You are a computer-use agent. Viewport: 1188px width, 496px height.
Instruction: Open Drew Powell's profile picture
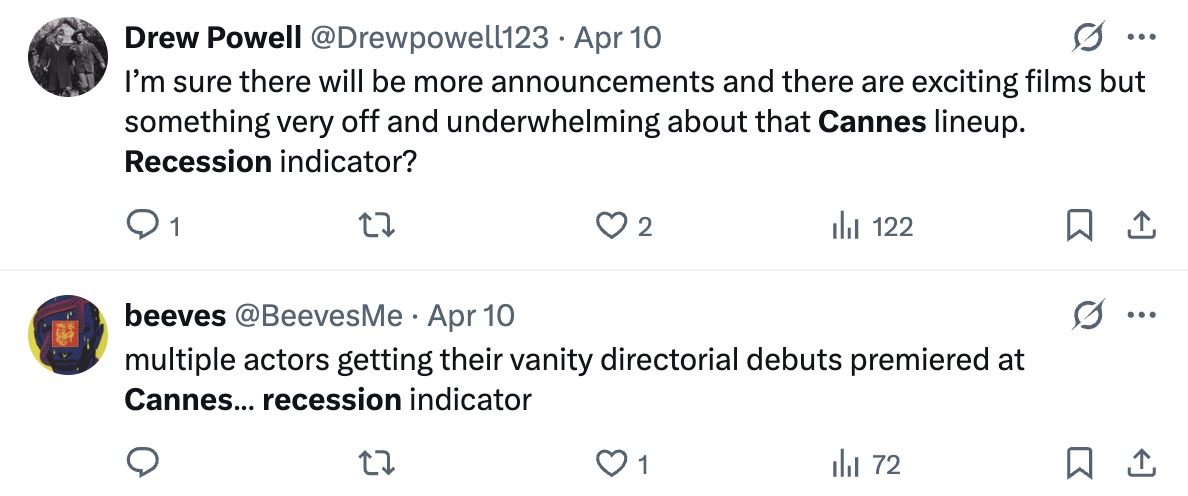tap(68, 57)
